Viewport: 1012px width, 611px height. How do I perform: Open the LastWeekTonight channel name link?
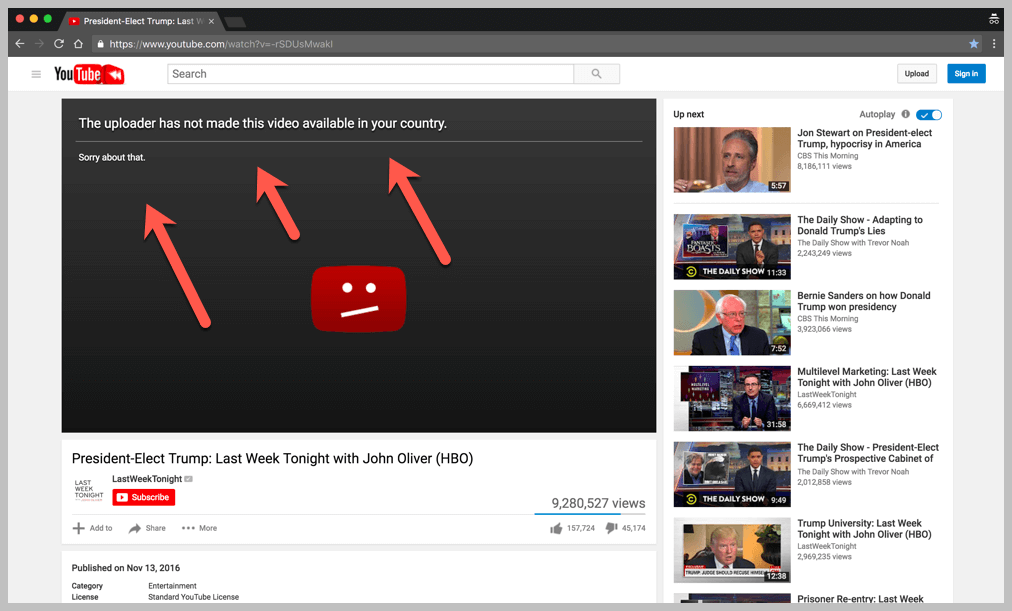[147, 479]
